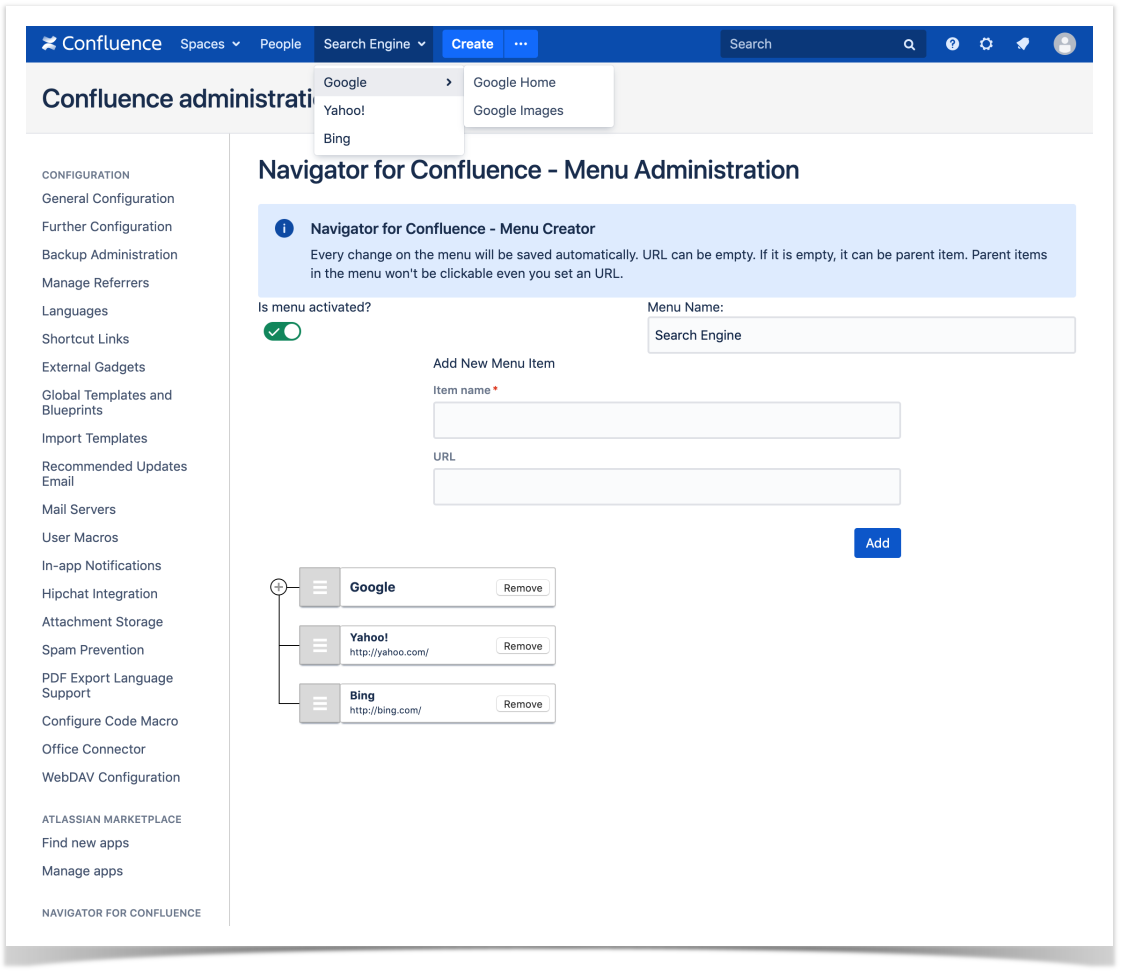The image size is (1127, 975).
Task: Click the blue Add button
Action: (877, 543)
